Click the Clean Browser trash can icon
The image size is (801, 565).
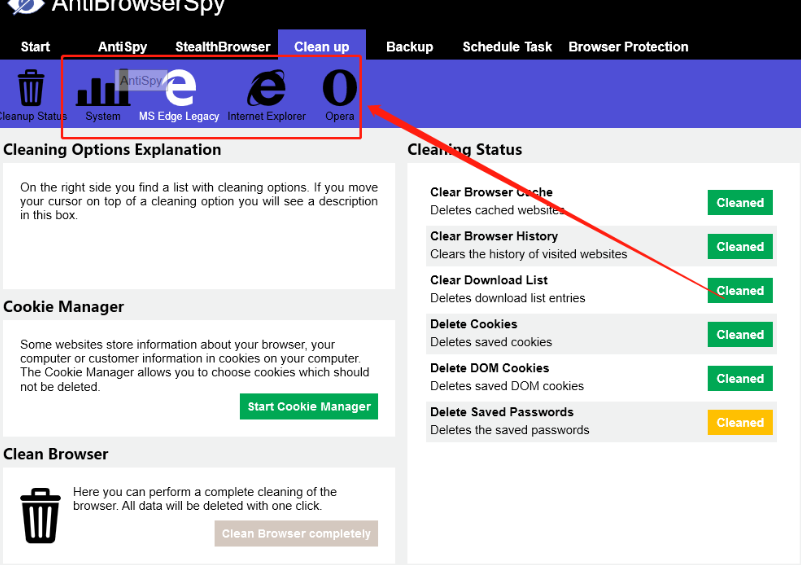pyautogui.click(x=40, y=515)
